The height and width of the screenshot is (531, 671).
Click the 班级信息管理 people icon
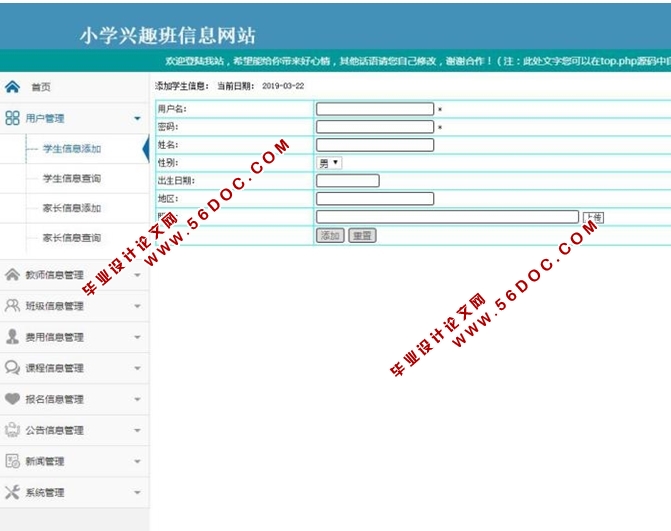(12, 306)
